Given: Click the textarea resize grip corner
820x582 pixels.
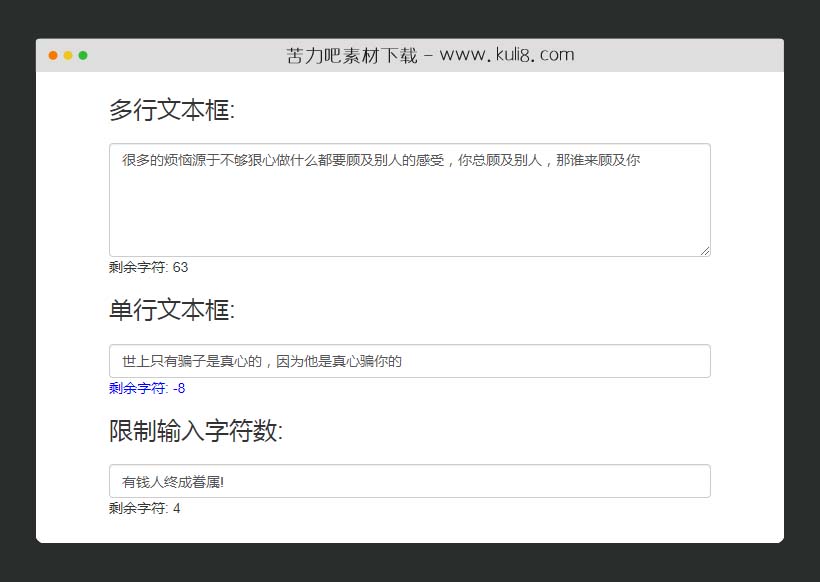Looking at the screenshot, I should click(x=706, y=250).
